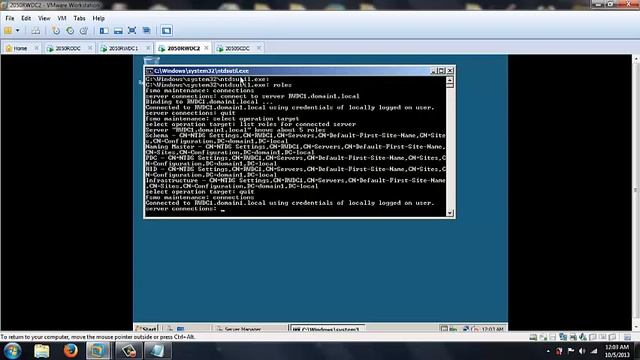Toggle the library sidebar view icon

(104, 31)
